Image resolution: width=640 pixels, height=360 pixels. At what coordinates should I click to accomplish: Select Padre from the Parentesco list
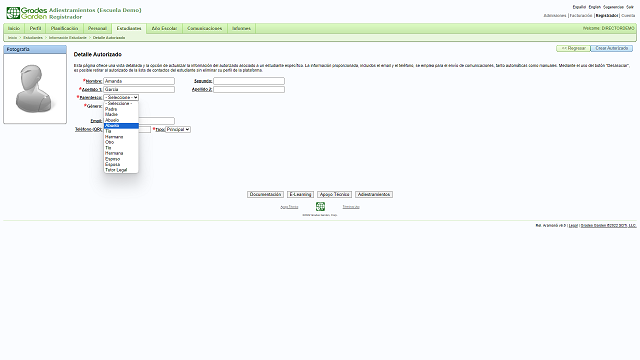(121, 109)
